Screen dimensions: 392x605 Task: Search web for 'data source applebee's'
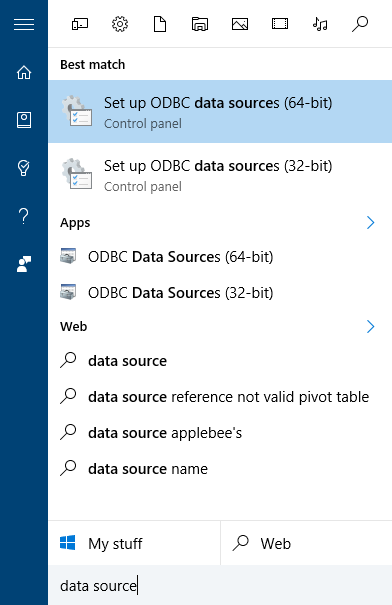click(220, 433)
